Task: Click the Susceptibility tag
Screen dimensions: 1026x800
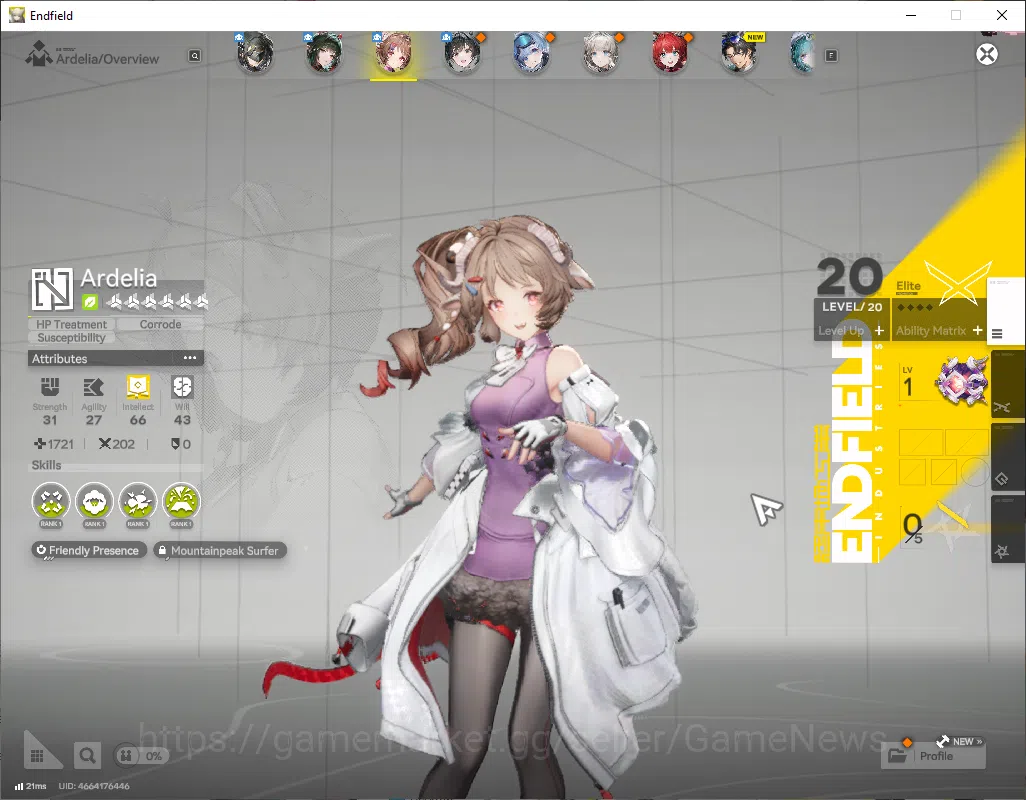Action: point(71,338)
